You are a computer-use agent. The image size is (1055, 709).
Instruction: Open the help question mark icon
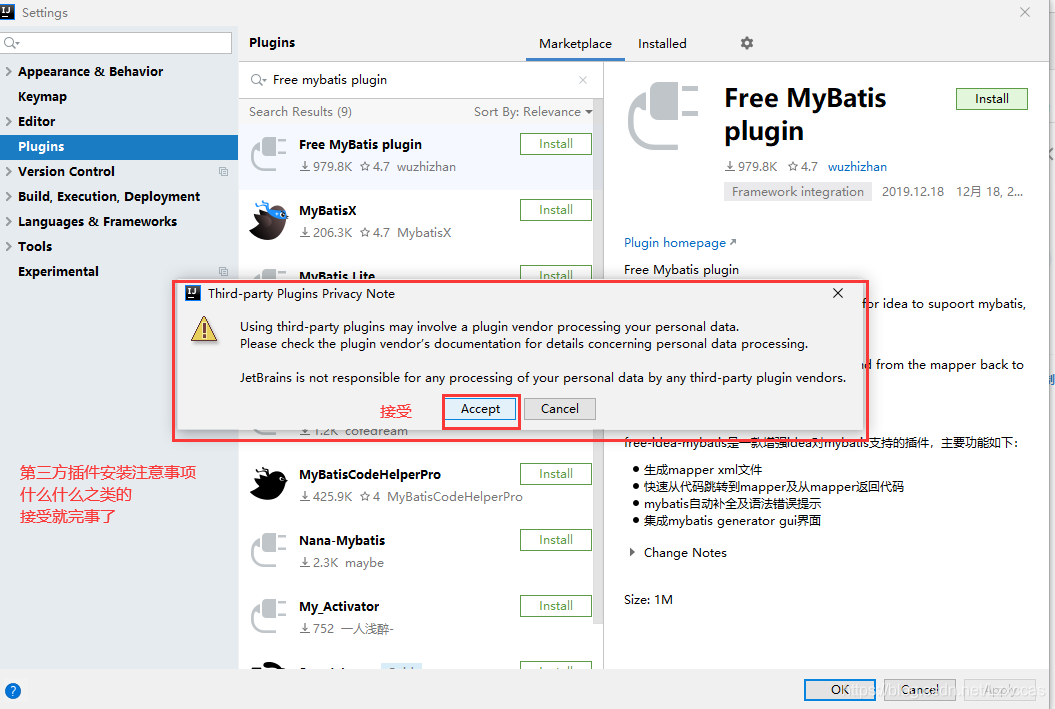point(13,691)
